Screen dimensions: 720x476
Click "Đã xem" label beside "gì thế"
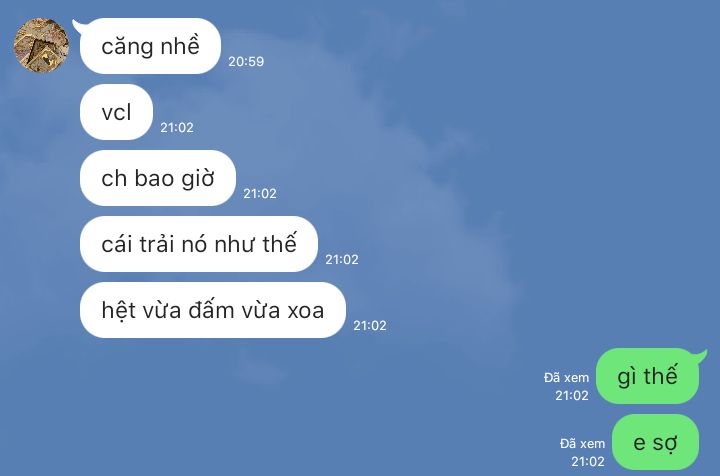point(566,378)
